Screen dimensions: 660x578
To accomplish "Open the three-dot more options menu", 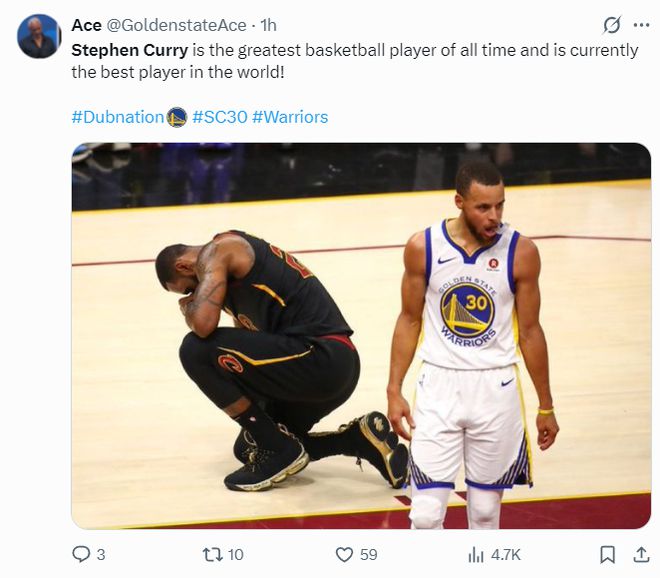I will pyautogui.click(x=641, y=25).
